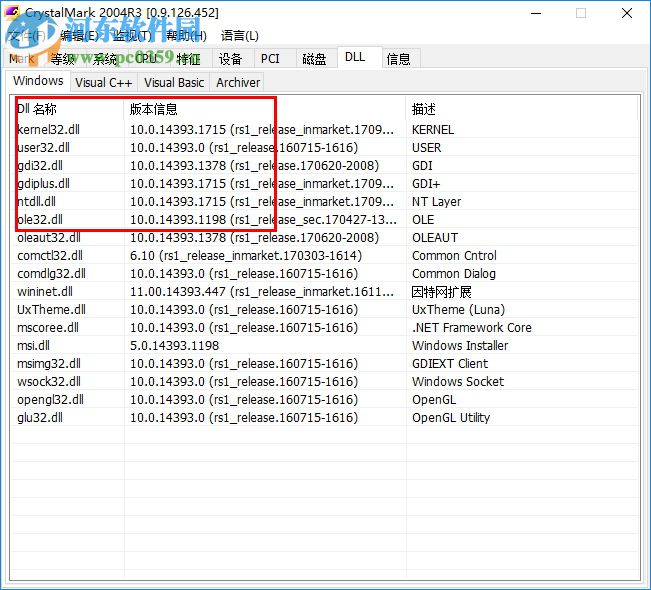651x590 pixels.
Task: Open the Visual Basic sub-tab
Action: (174, 82)
